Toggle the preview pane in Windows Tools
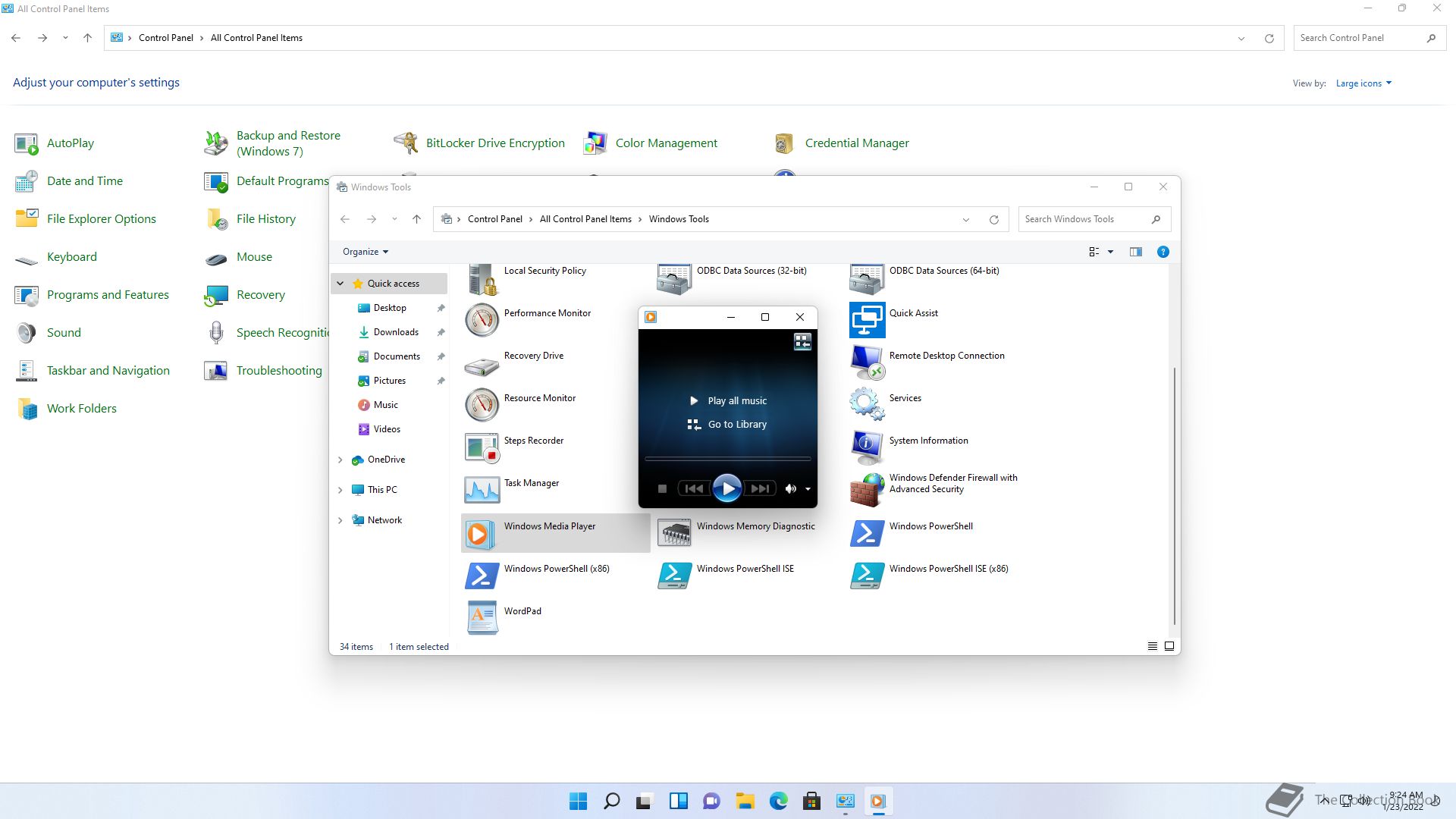 click(1135, 252)
